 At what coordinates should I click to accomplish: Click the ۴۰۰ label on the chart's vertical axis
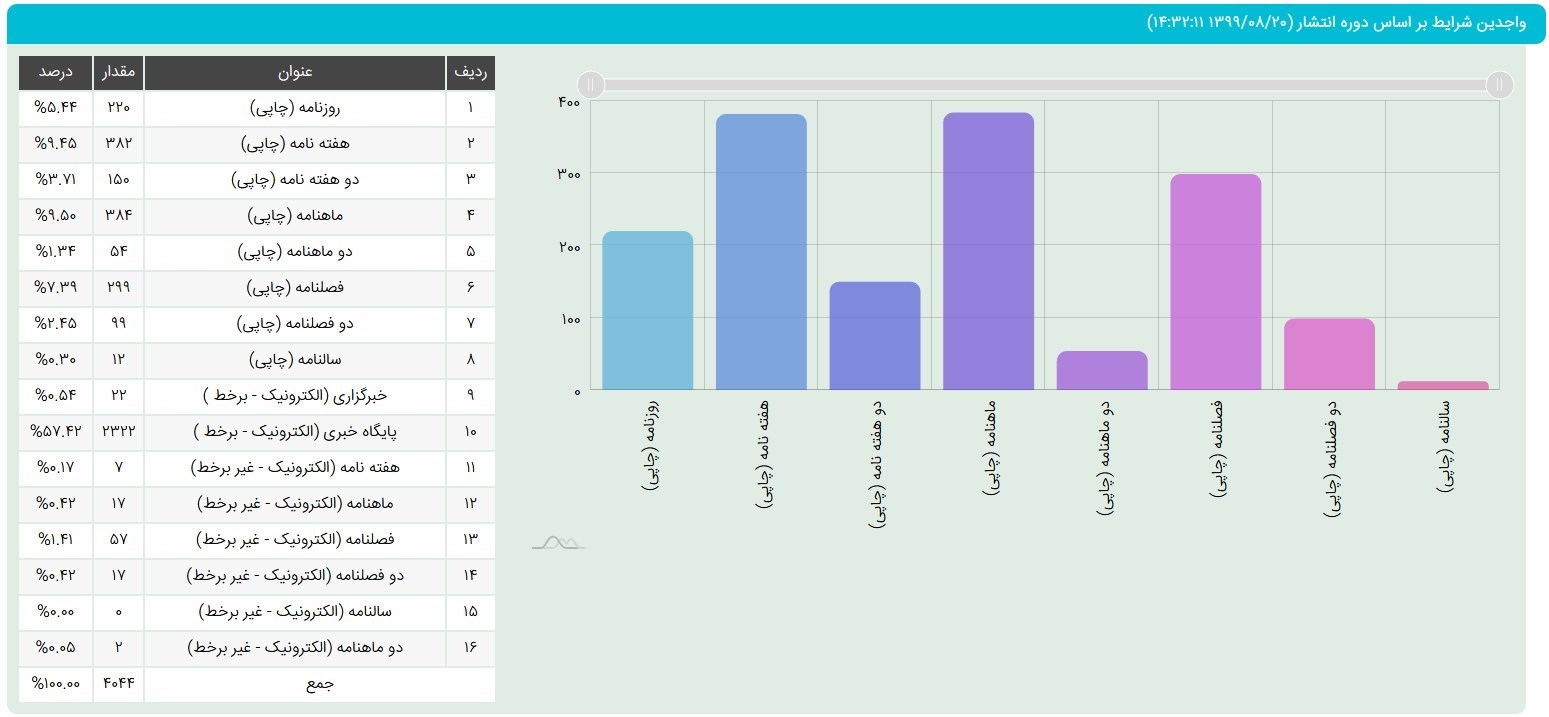click(x=569, y=101)
